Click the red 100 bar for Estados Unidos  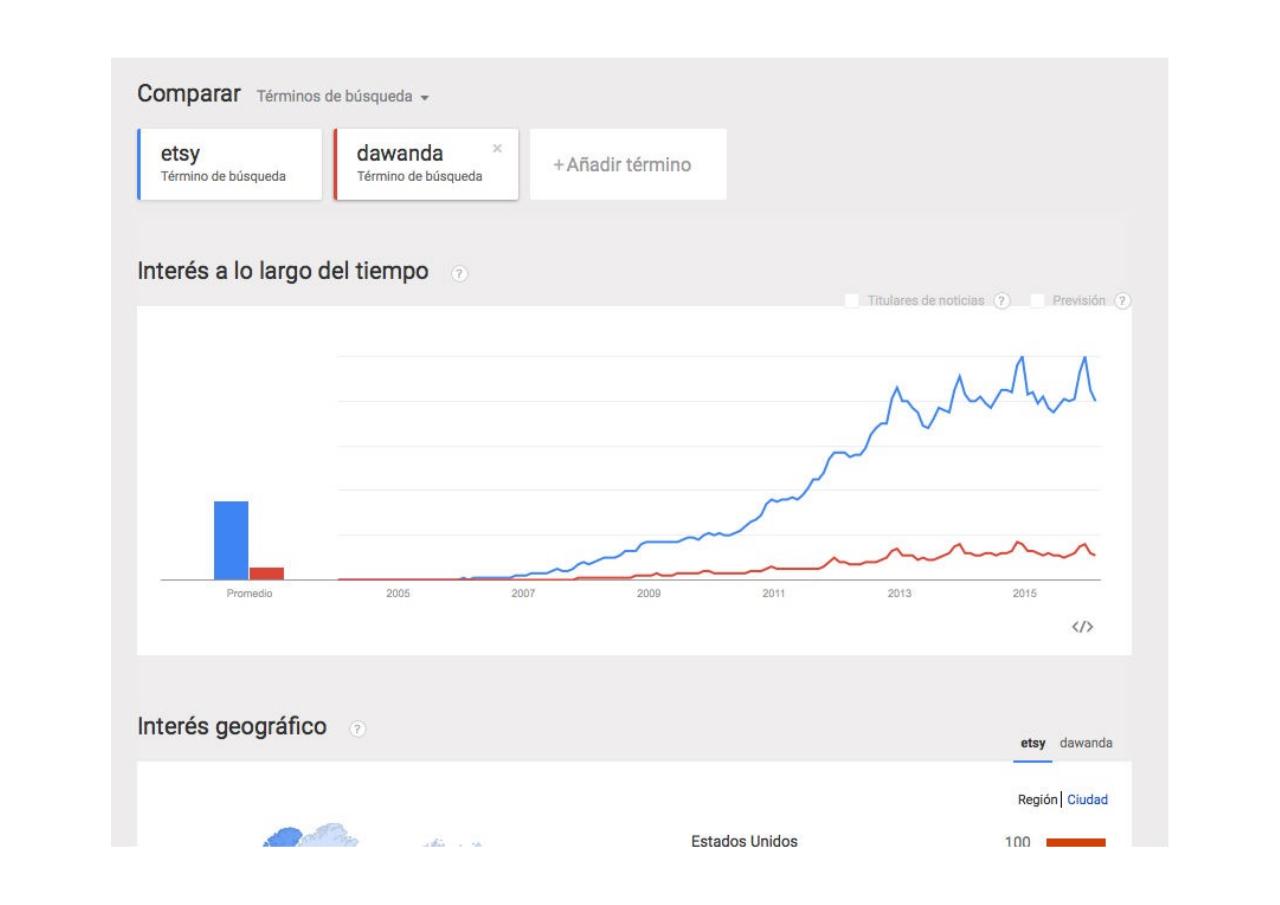pos(1075,843)
